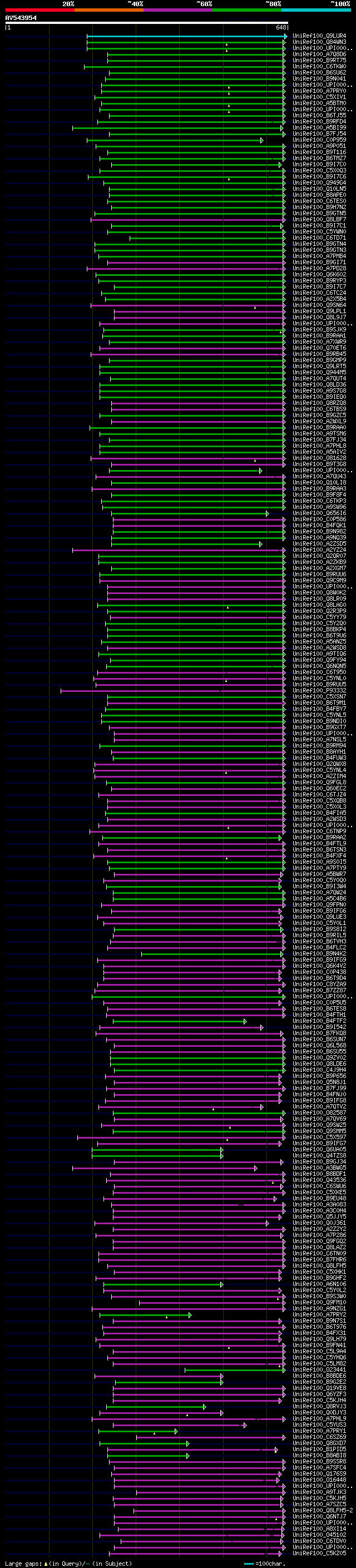Viewport: 356px width, 1568px height.
Task: Select the UniRef100_C5YWN0 label
Action: pyautogui.click(x=319, y=231)
